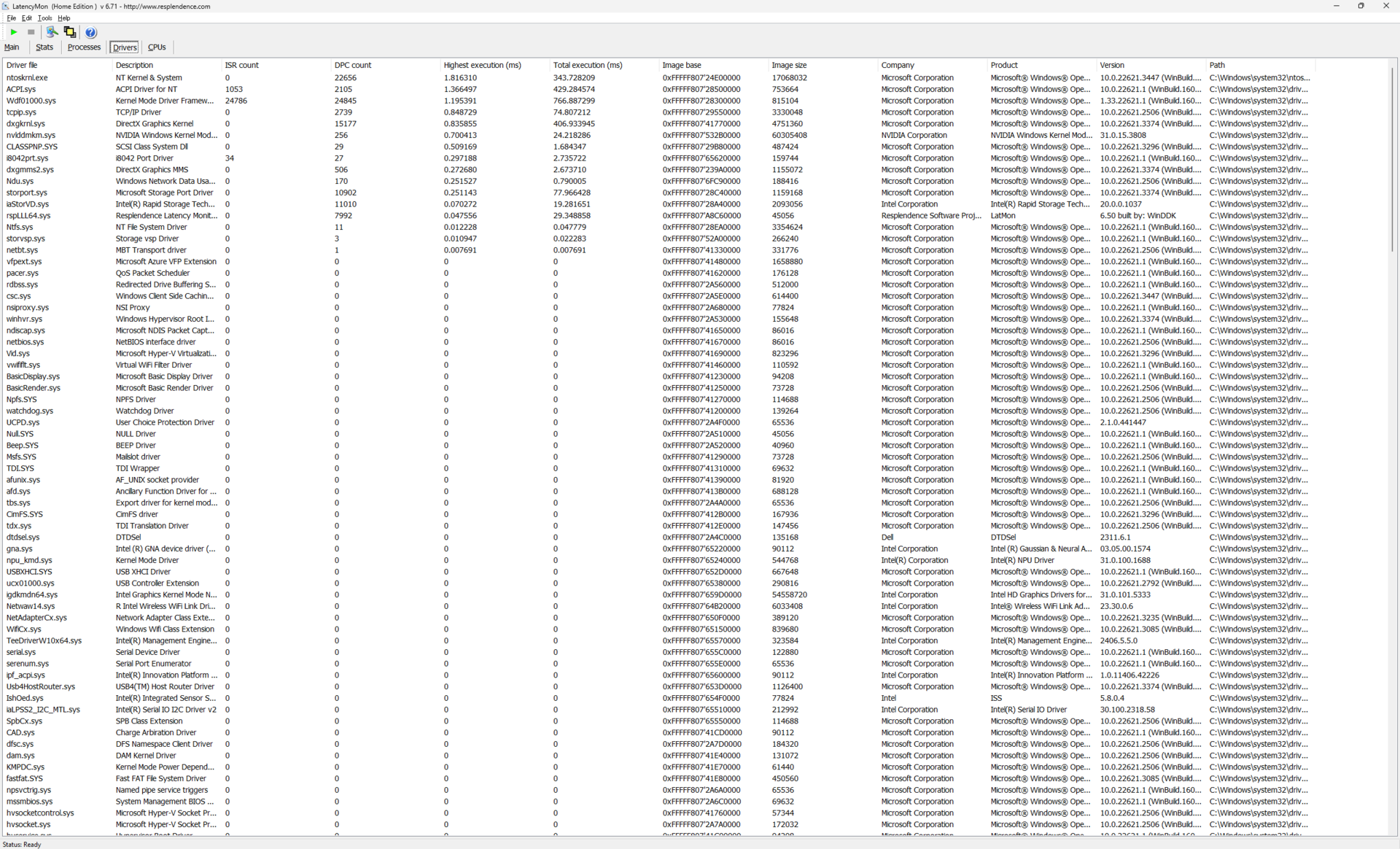The height and width of the screenshot is (849, 1400).
Task: Restore down the window using title bar icon
Action: click(1361, 6)
